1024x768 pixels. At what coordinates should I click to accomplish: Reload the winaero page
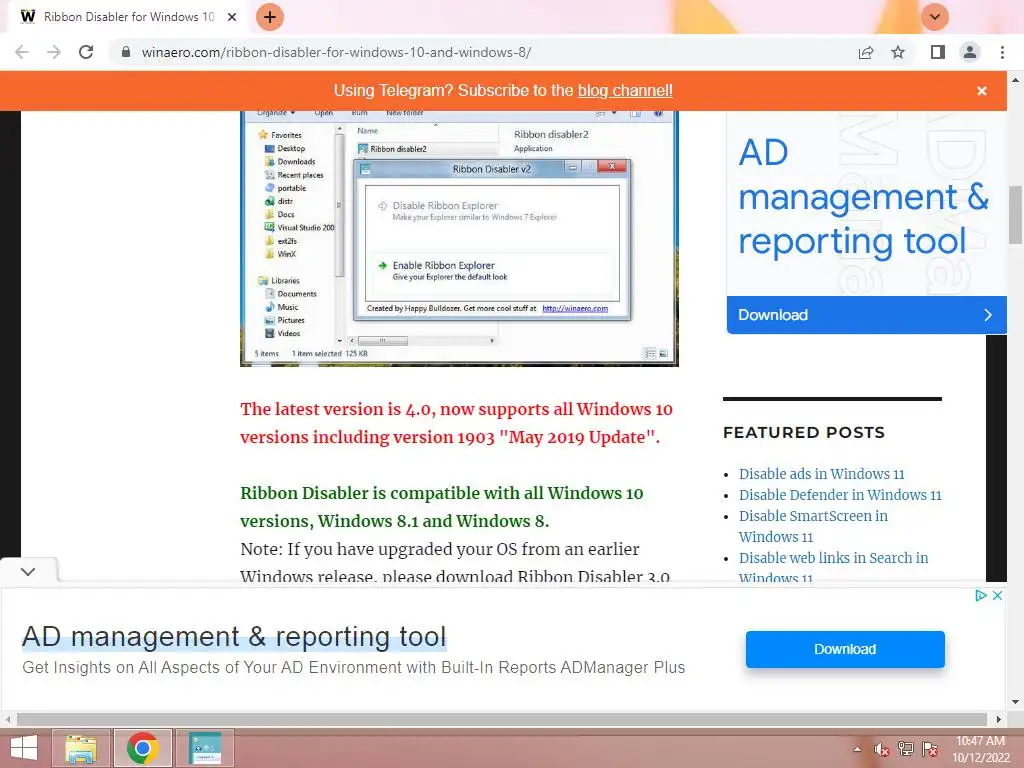pos(86,52)
